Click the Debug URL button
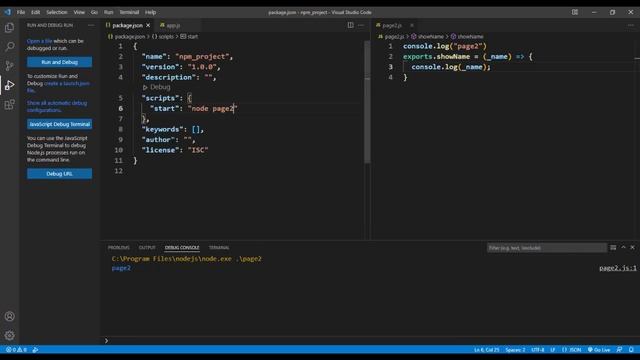Viewport: 640px width, 360px height. pyautogui.click(x=60, y=174)
